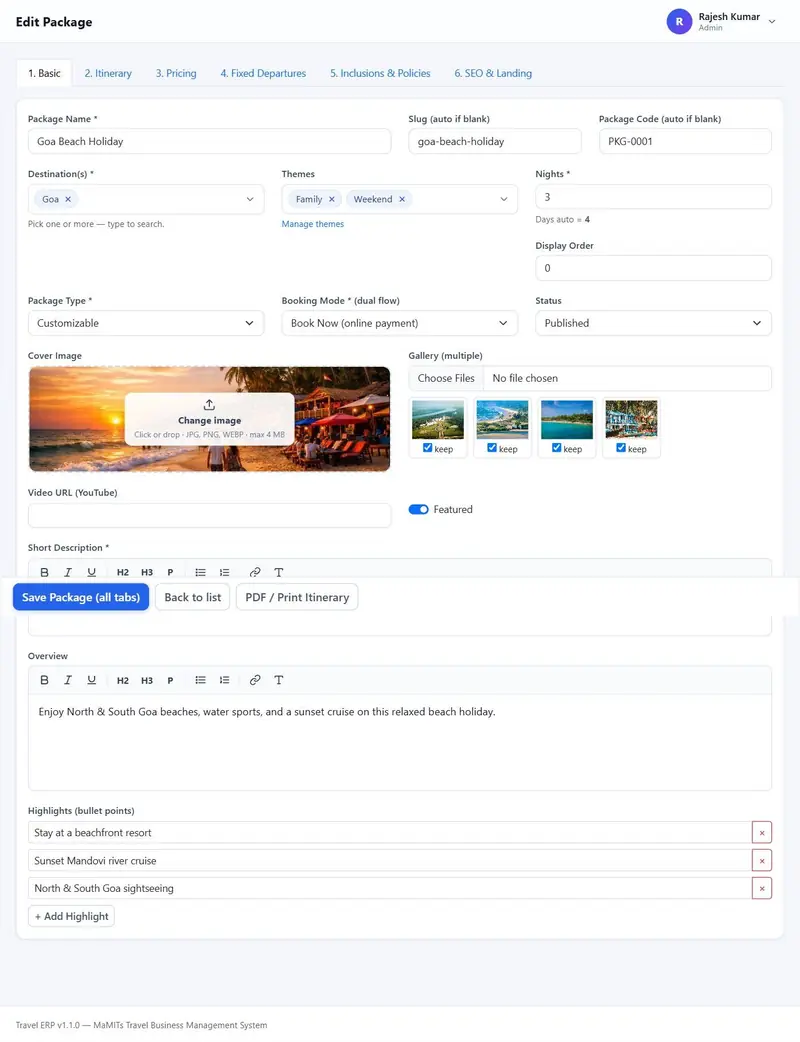This screenshot has width=800, height=1042.
Task: Open the Manage themes link
Action: (313, 224)
